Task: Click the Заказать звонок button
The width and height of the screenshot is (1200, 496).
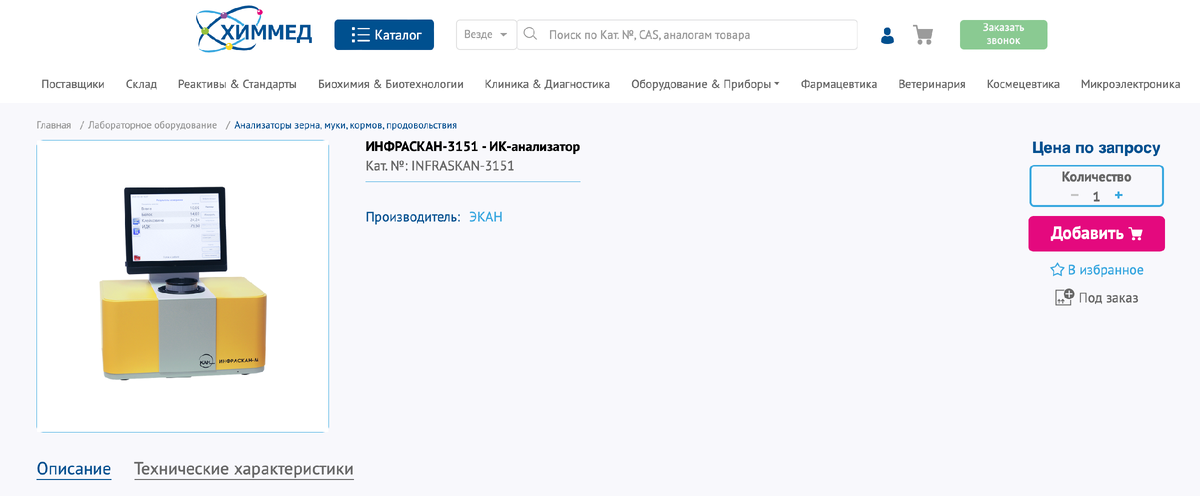Action: [1003, 35]
